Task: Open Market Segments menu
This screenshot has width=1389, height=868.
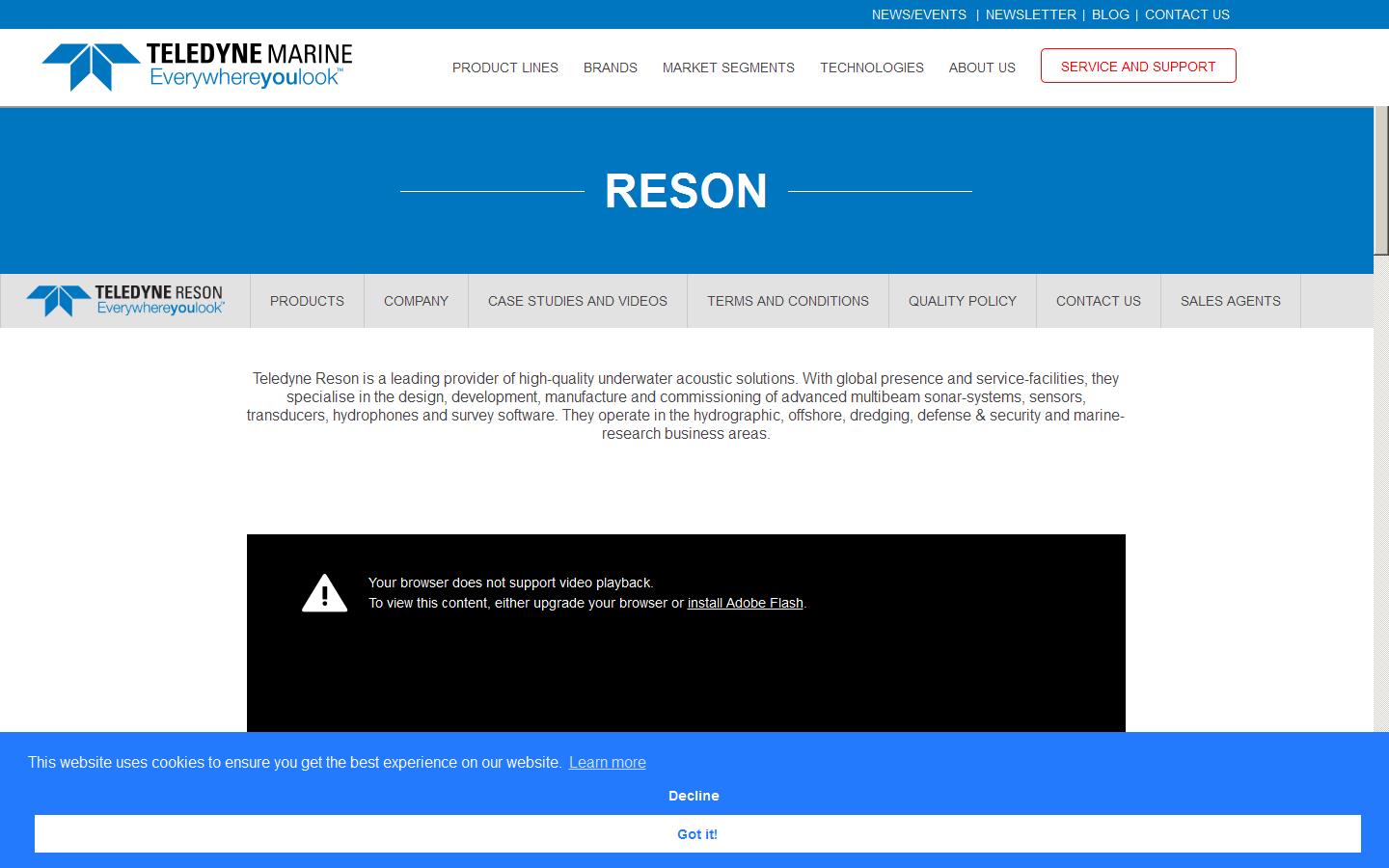Action: 728,68
